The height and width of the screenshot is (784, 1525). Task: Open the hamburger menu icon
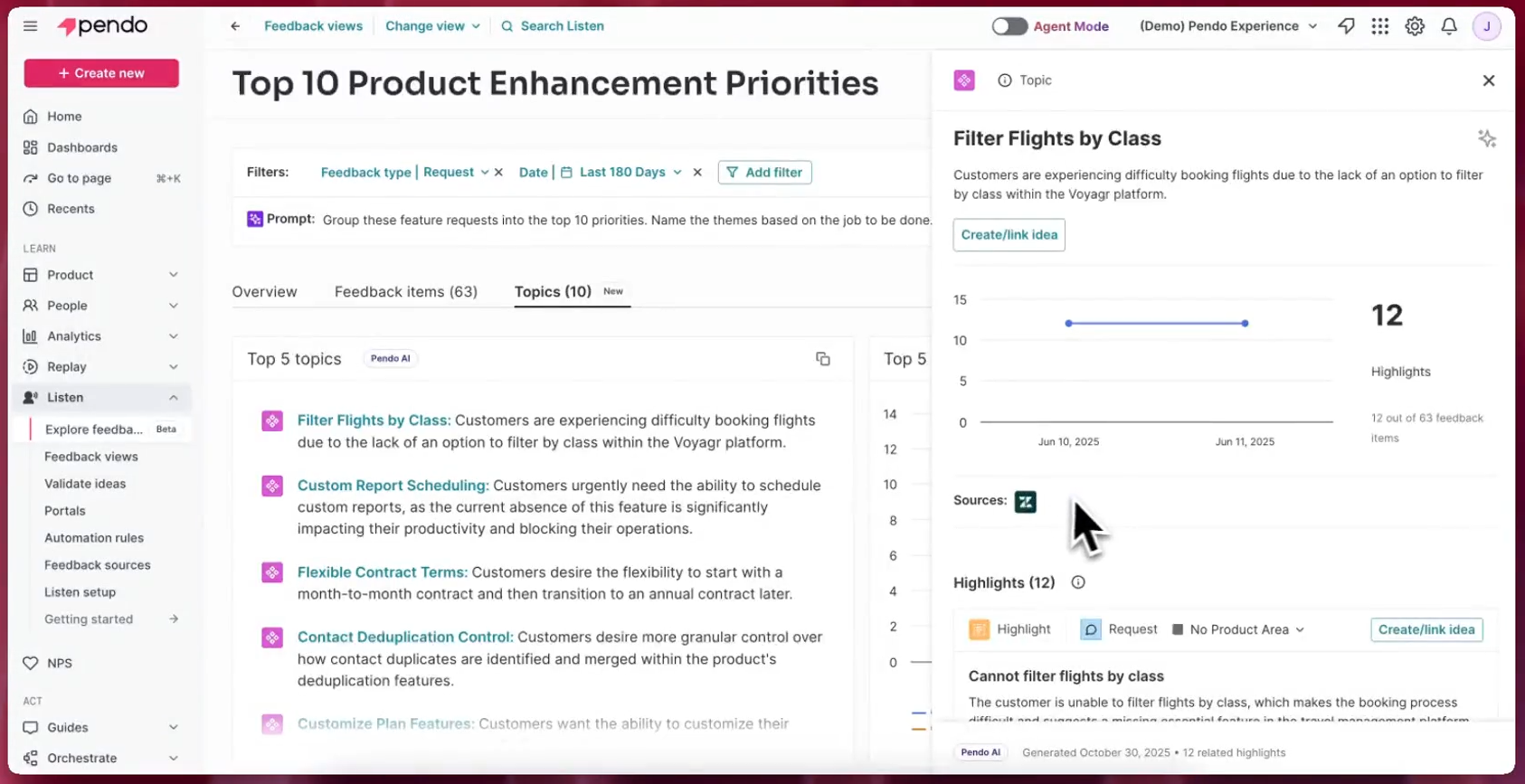[31, 26]
